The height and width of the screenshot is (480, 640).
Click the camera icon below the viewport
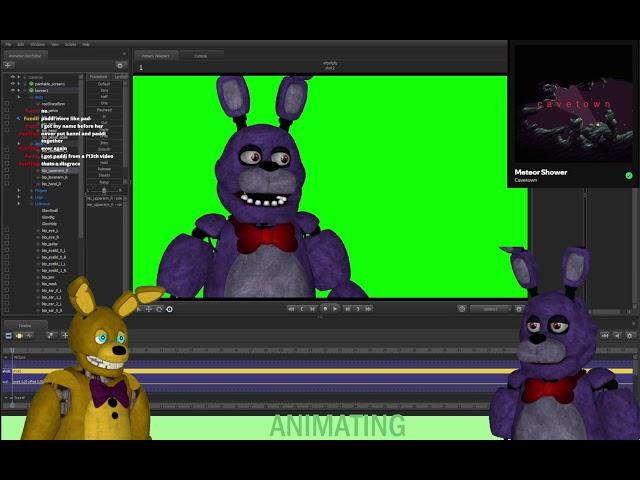click(462, 309)
